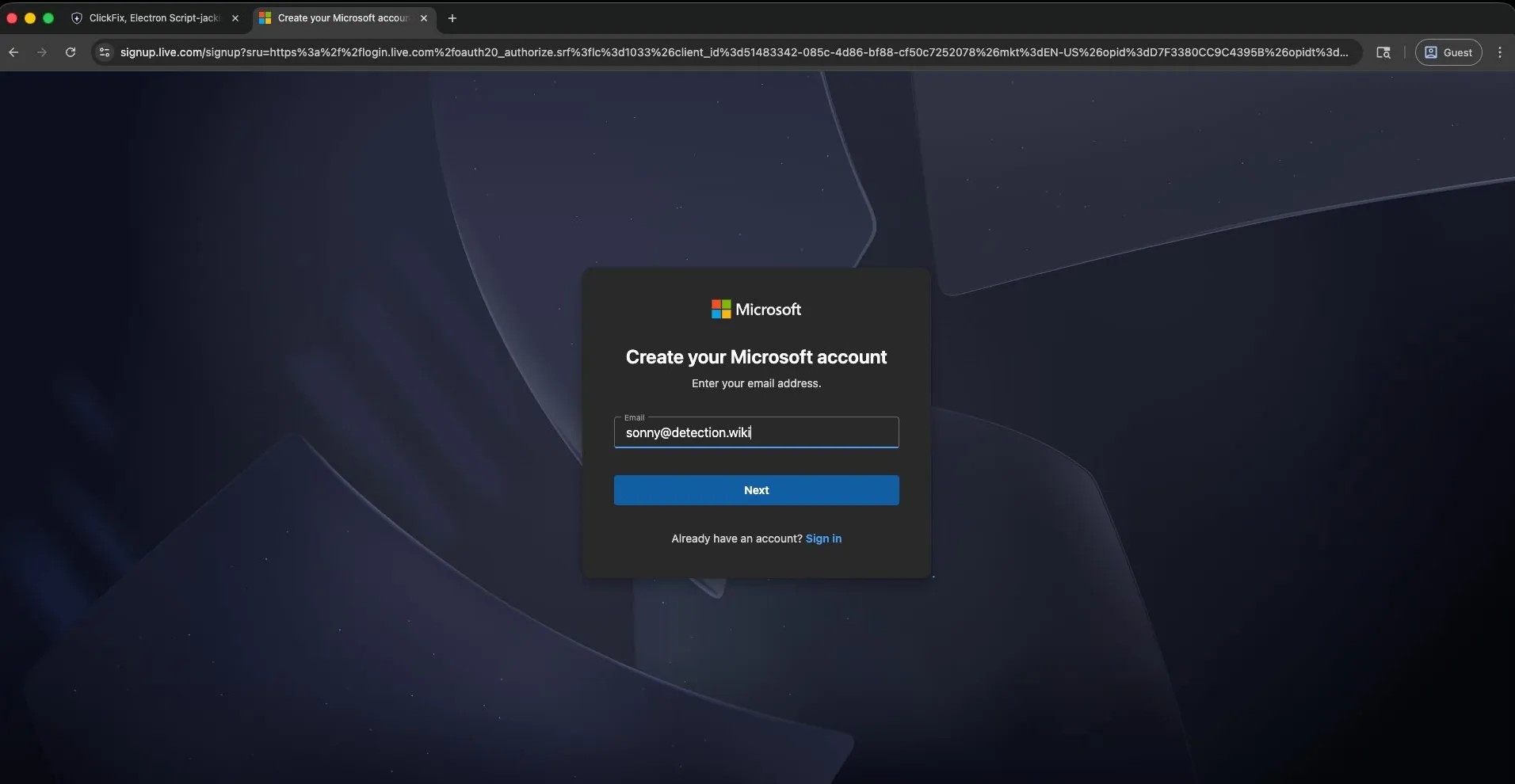Open the Chrome three-dot menu
Screen dimensions: 1515x784
tap(1500, 52)
